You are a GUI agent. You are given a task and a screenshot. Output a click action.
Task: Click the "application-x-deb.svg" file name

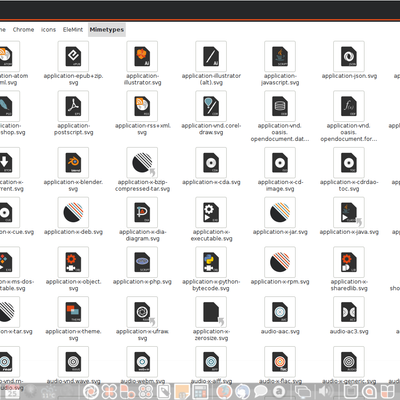73,232
